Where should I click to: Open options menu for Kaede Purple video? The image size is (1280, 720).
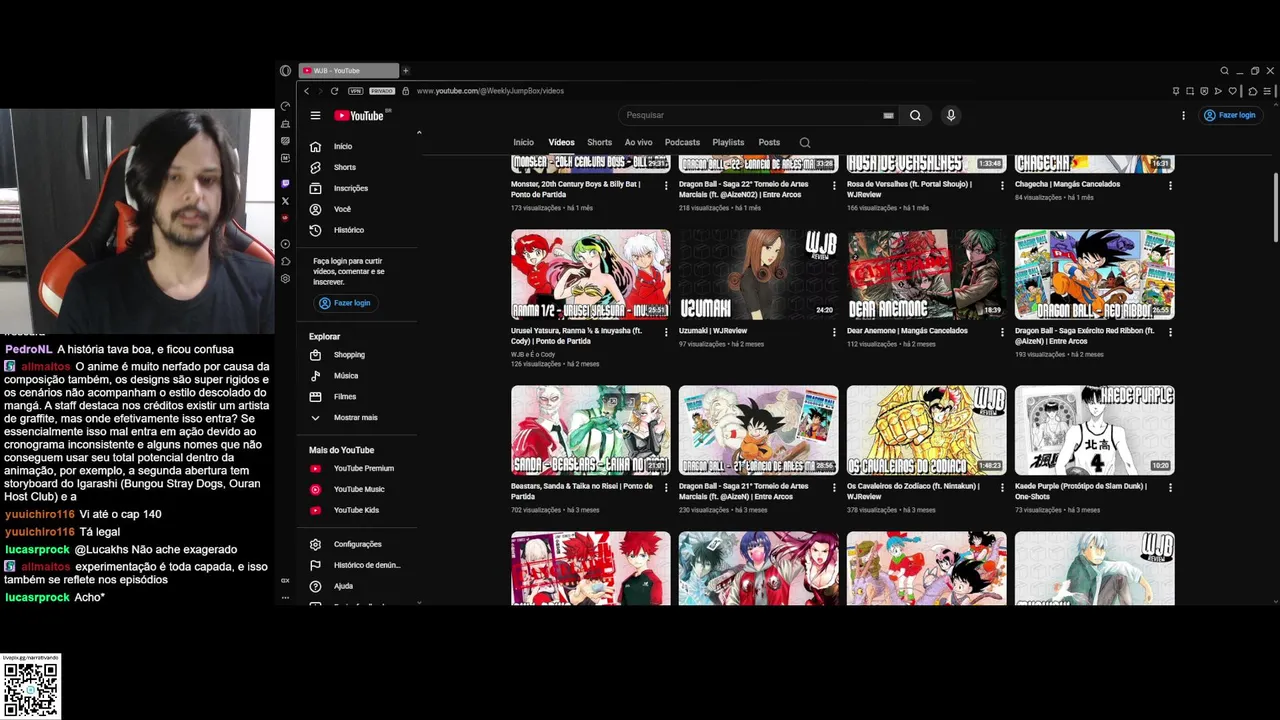(1170, 488)
